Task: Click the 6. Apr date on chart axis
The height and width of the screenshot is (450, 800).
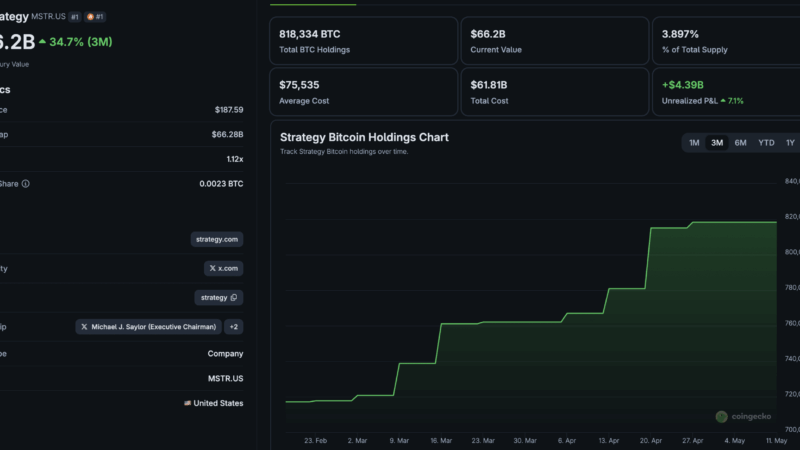Action: 567,440
